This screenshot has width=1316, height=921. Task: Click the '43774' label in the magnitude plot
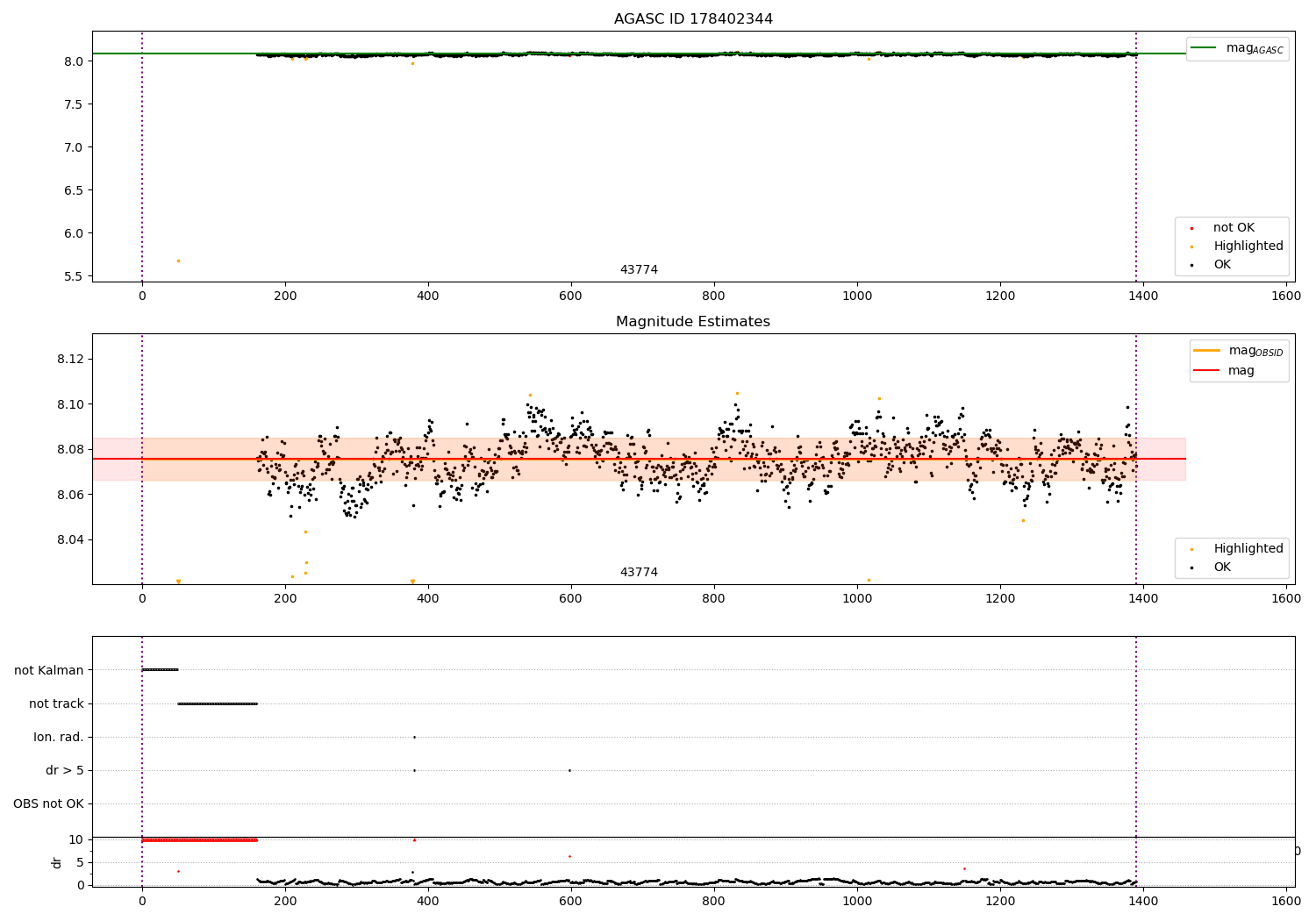click(639, 572)
